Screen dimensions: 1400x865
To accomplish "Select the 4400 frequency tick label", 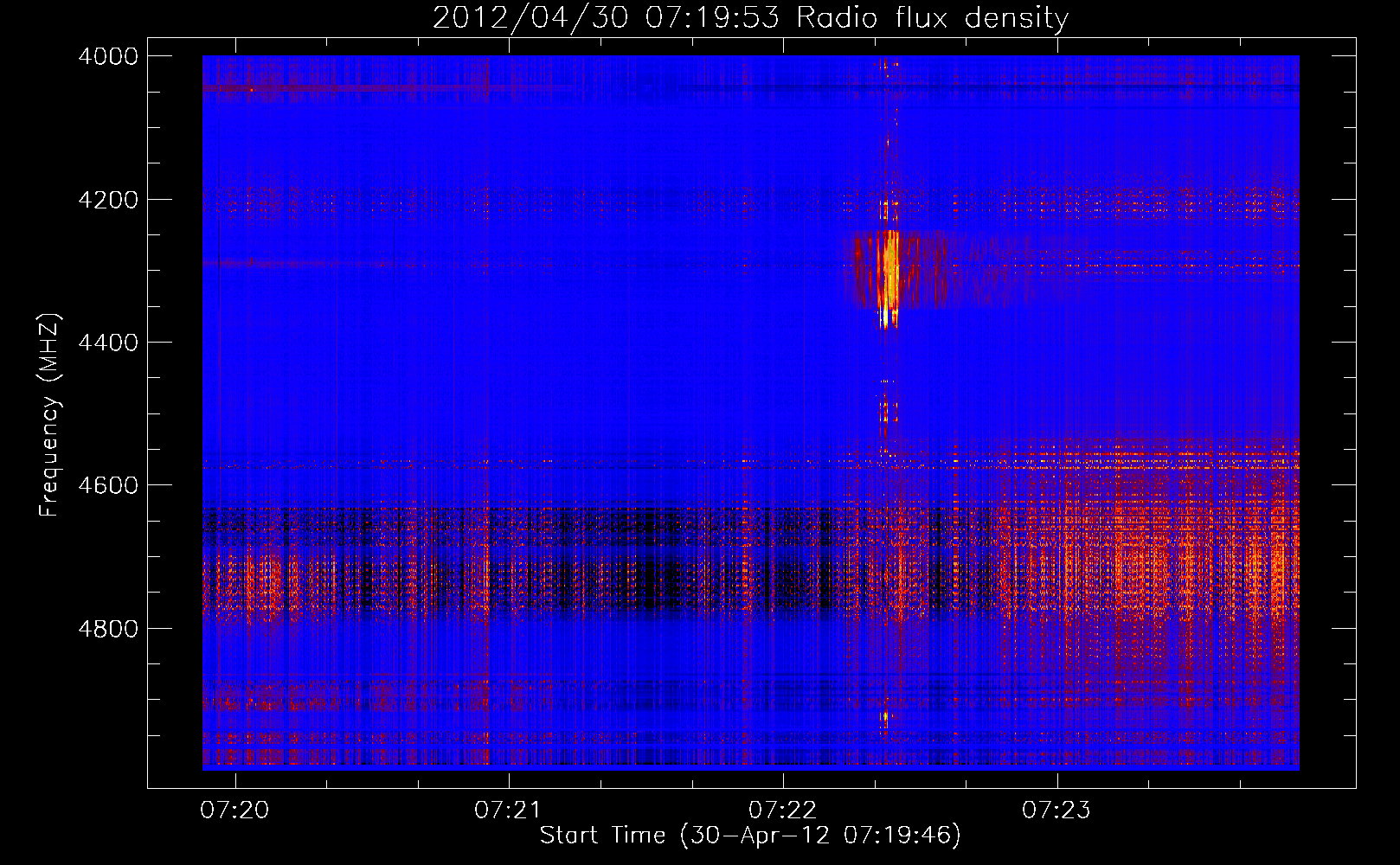I will click(108, 343).
